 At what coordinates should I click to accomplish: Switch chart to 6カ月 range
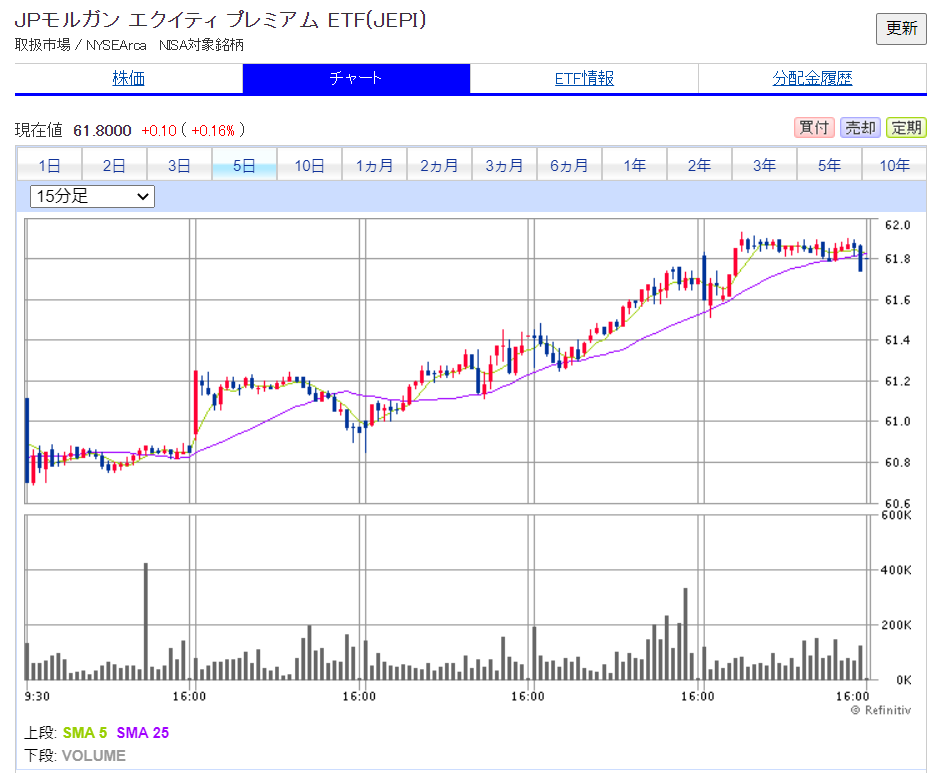[570, 165]
